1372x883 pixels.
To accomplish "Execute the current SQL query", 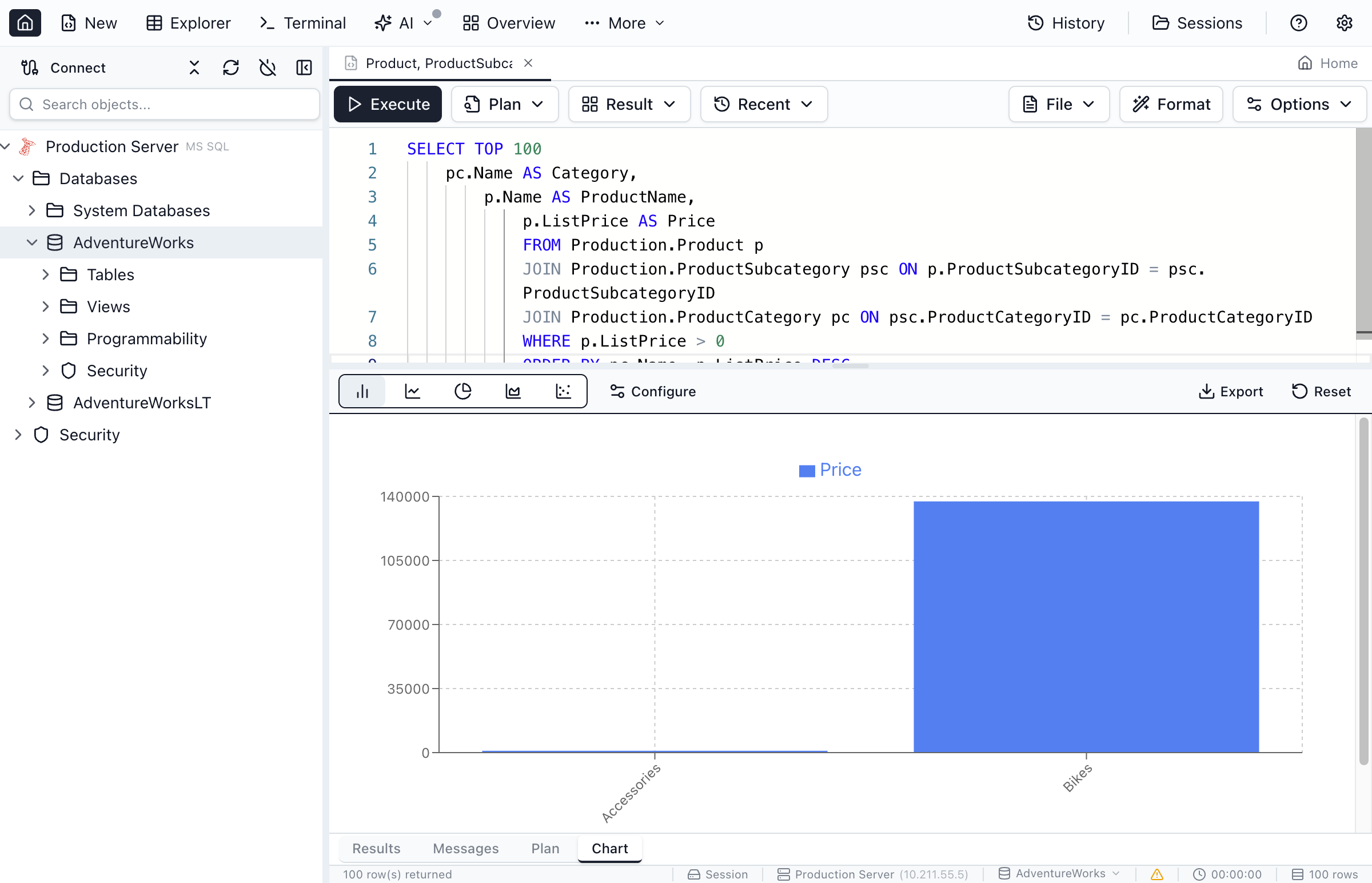I will 388,104.
